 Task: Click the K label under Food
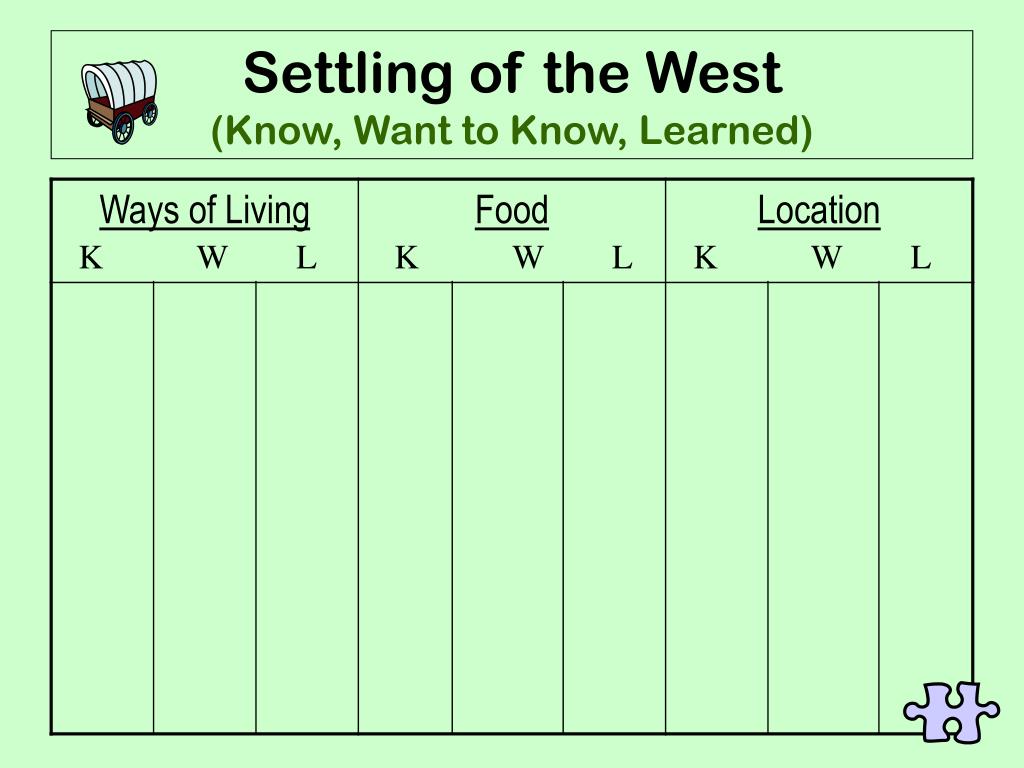(406, 257)
